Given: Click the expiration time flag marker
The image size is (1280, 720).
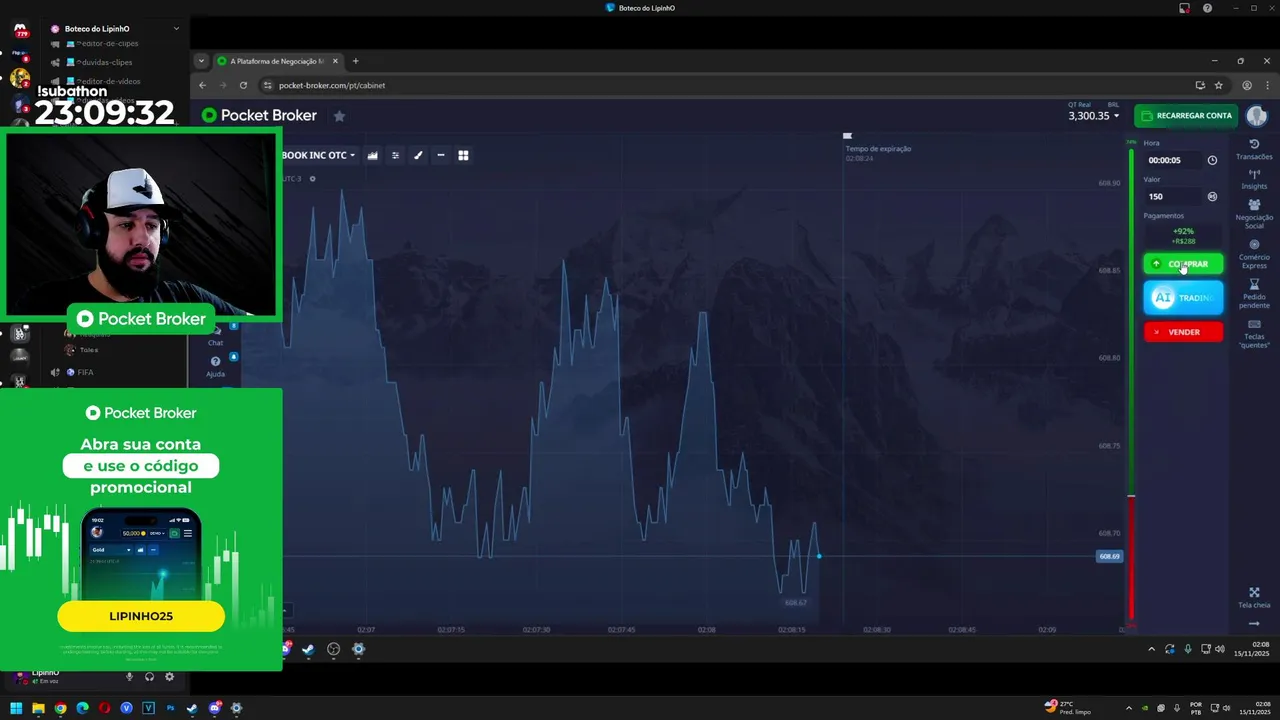Looking at the screenshot, I should (x=847, y=135).
